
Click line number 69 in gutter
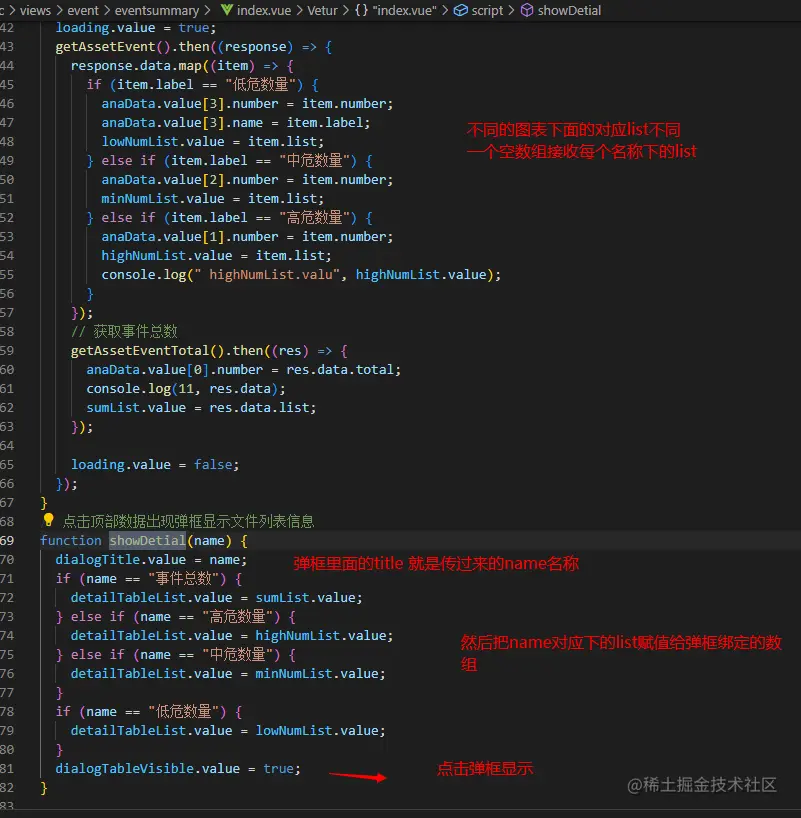click(7, 540)
